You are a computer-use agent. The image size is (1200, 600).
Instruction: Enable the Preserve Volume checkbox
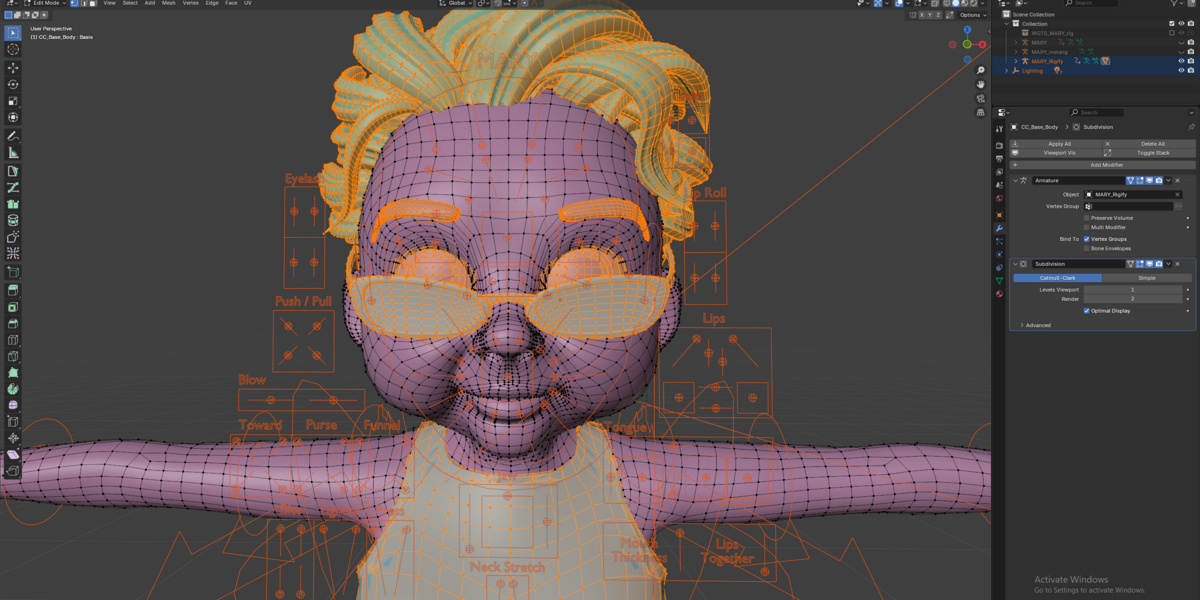point(1087,217)
